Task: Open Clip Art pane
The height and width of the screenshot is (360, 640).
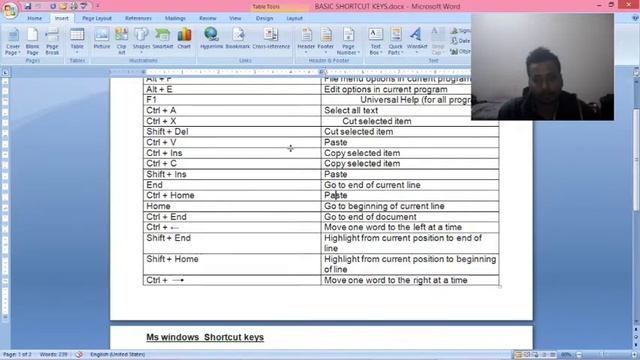Action: click(x=122, y=42)
